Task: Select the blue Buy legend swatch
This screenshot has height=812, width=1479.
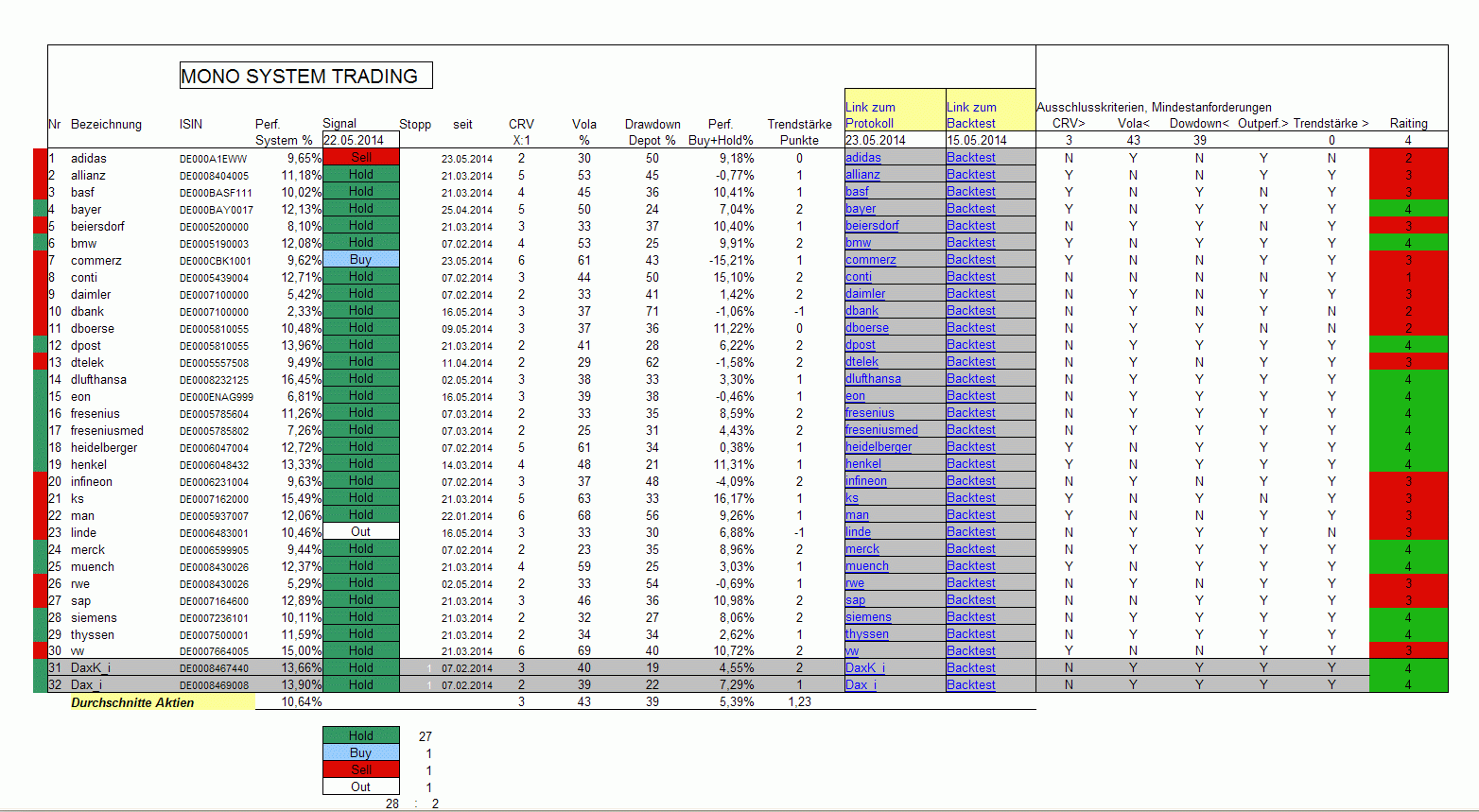Action: 361,752
